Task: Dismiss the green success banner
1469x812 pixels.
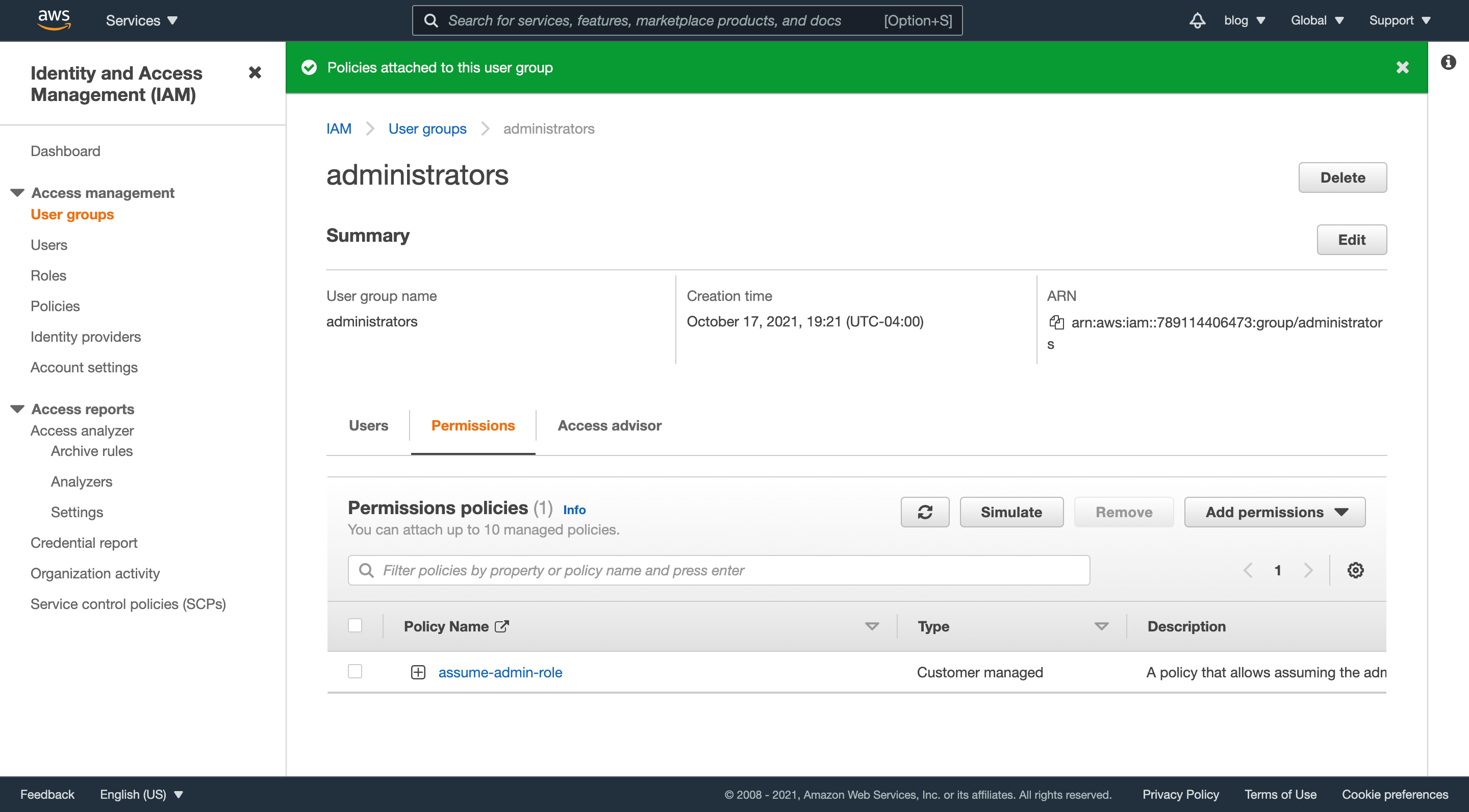Action: click(x=1402, y=67)
